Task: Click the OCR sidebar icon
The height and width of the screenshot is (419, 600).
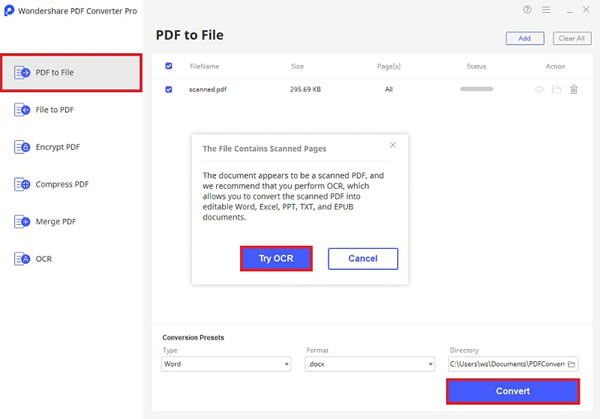Action: click(x=22, y=259)
